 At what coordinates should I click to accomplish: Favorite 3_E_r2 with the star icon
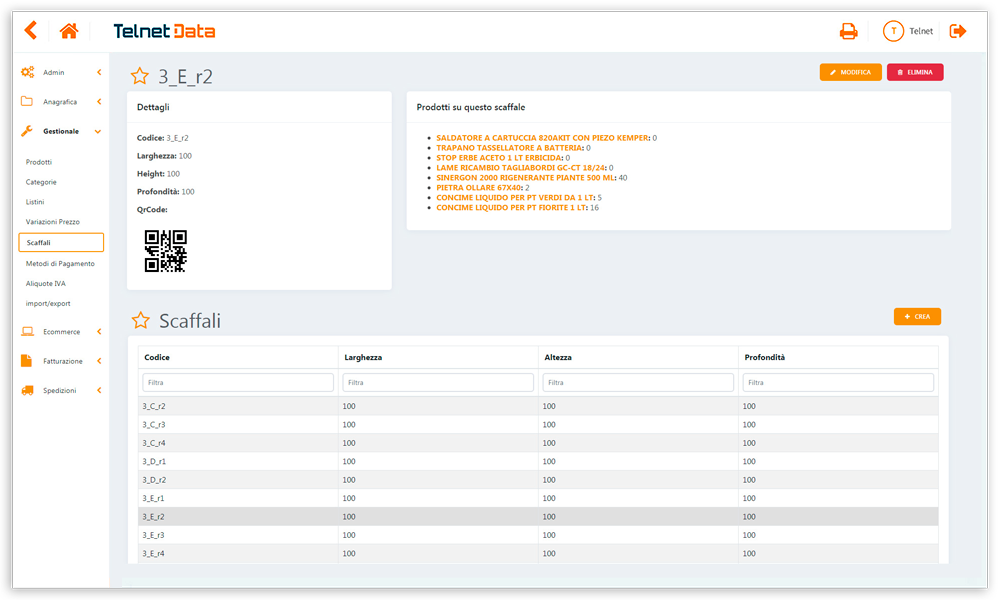tap(140, 77)
